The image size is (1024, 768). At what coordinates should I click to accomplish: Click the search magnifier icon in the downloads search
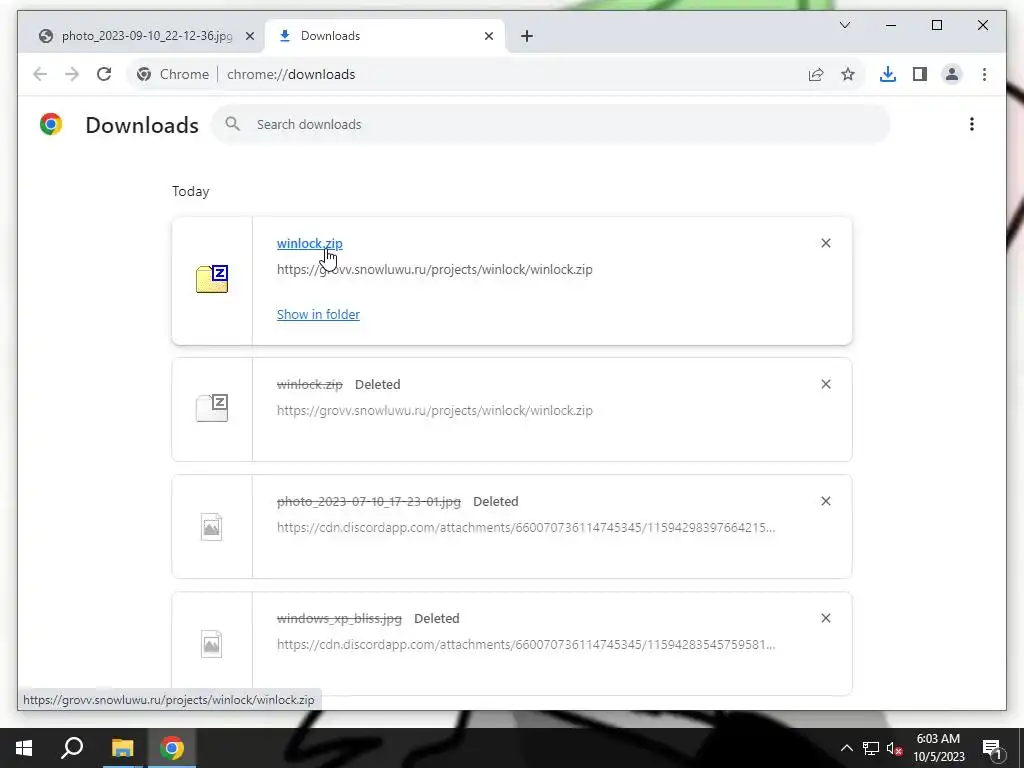[232, 124]
